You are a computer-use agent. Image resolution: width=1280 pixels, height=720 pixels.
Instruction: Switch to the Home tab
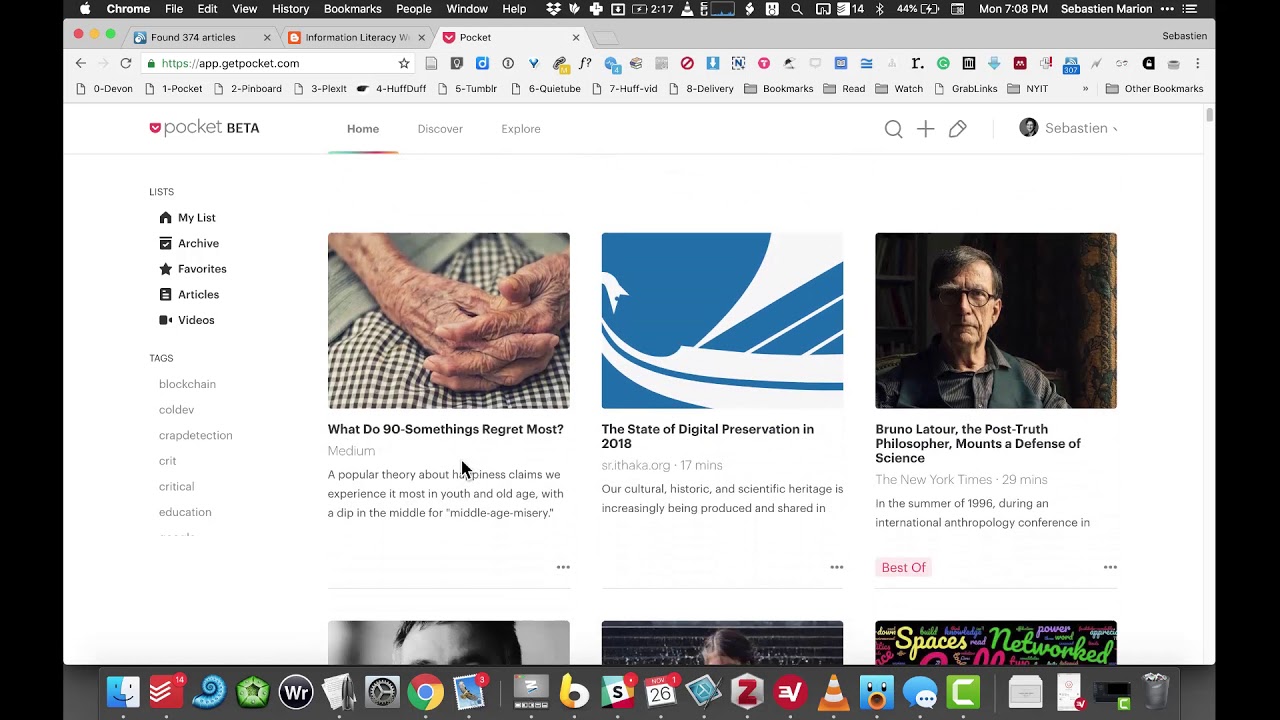click(x=363, y=129)
